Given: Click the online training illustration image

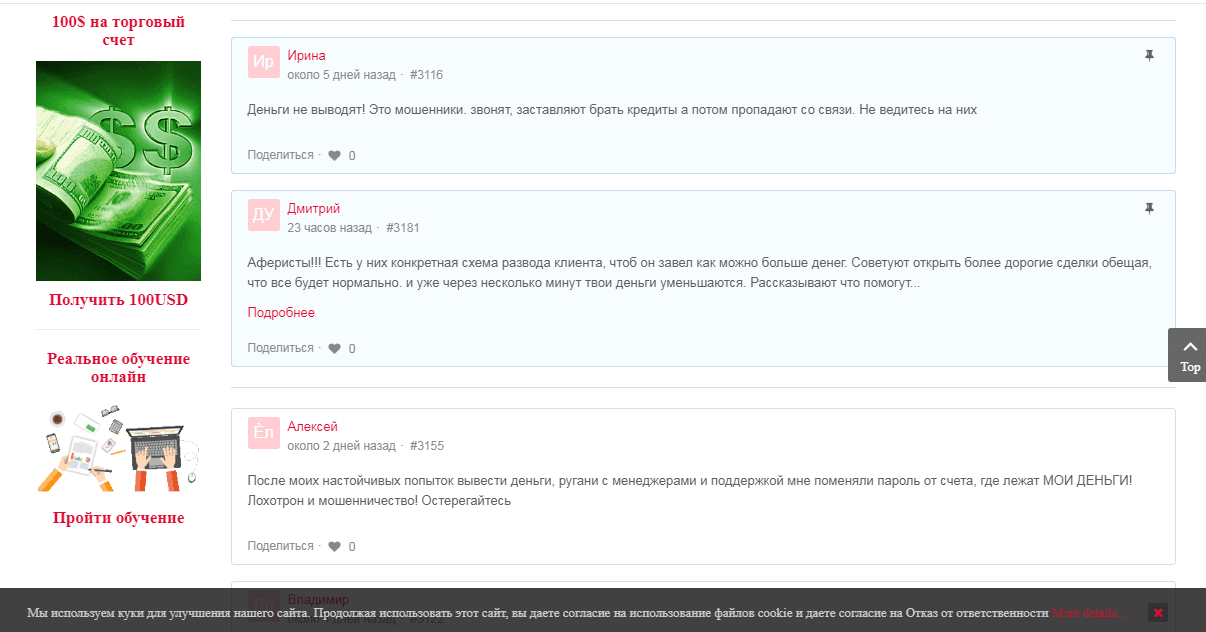Looking at the screenshot, I should click(118, 448).
